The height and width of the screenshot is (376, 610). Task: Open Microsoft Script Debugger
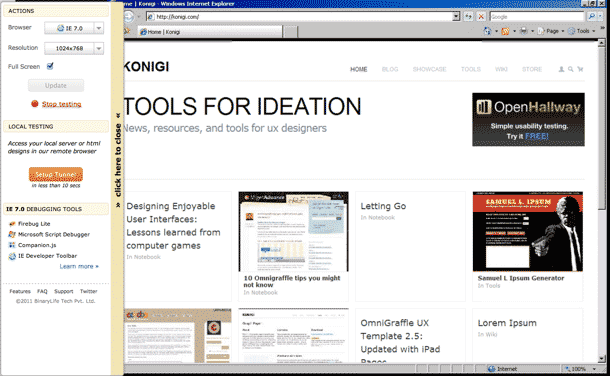point(54,234)
